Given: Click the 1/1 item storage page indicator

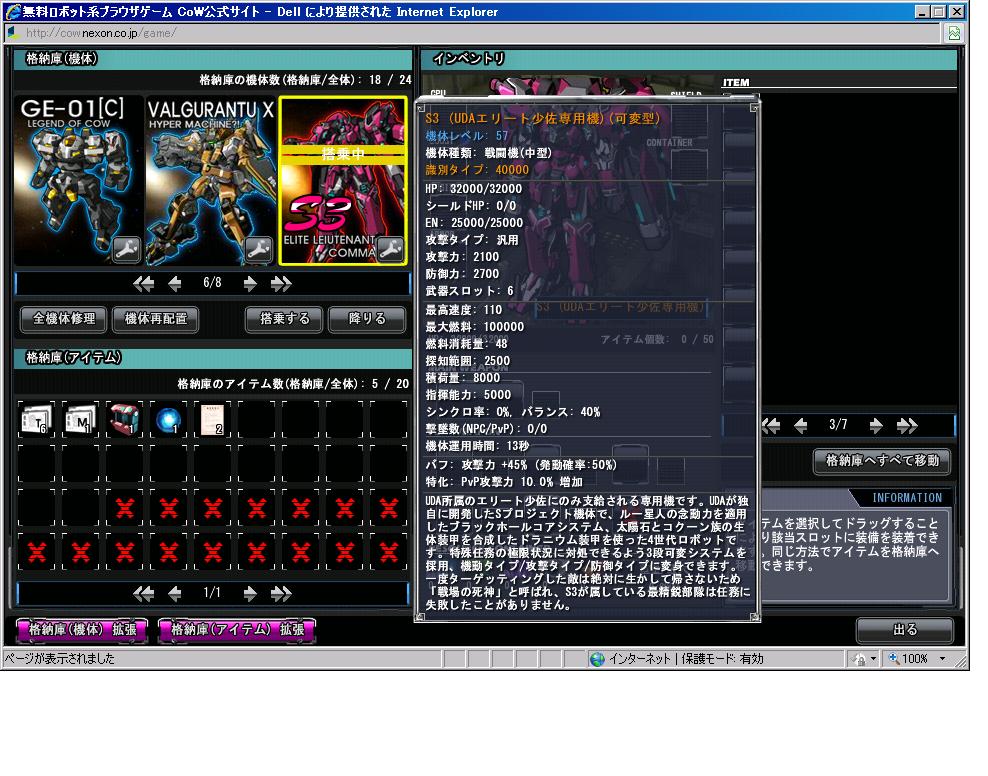Looking at the screenshot, I should pyautogui.click(x=212, y=593).
